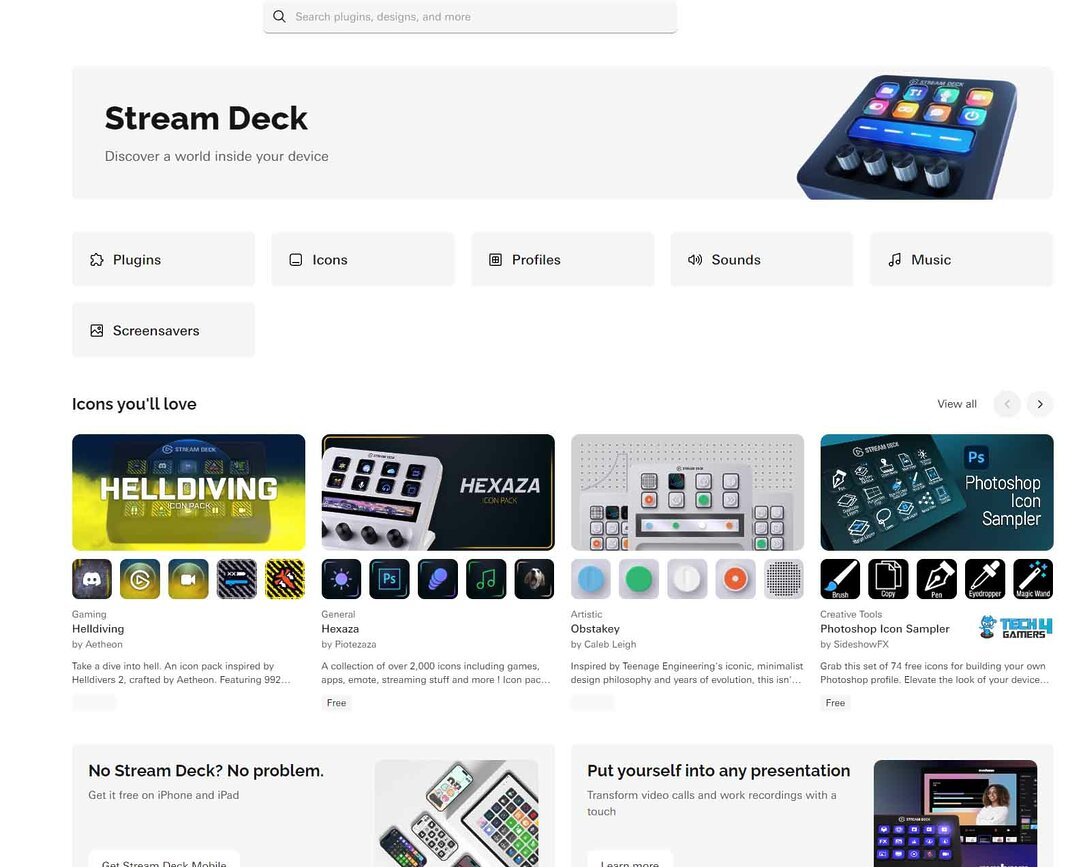Select the Photoshop icon in Hexaza pack
The width and height of the screenshot is (1068, 867).
pos(389,579)
